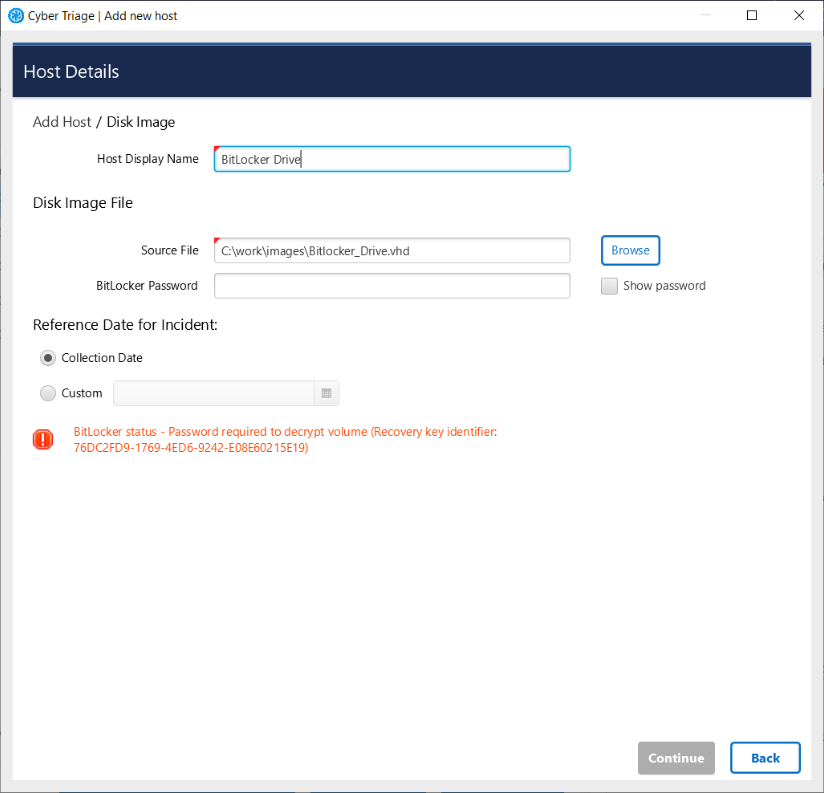Focus the Host Display Name field
Screen dimensions: 824x793
click(x=392, y=159)
